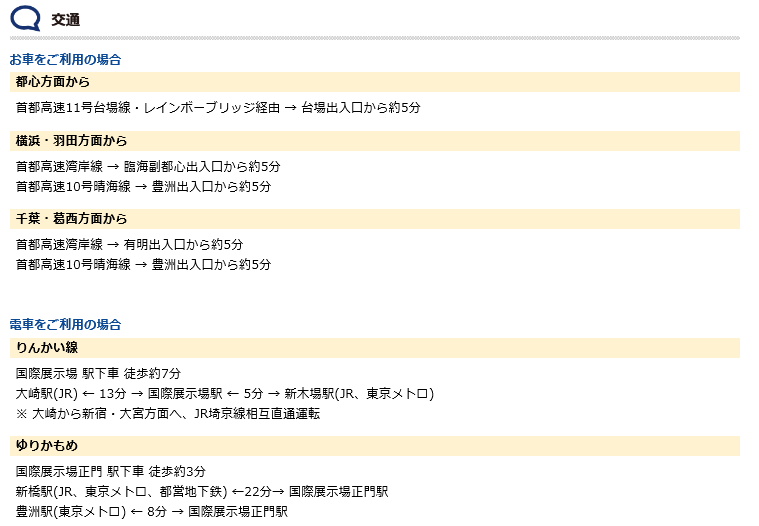Click the 新橋駅 ←22分→ line

click(x=202, y=492)
